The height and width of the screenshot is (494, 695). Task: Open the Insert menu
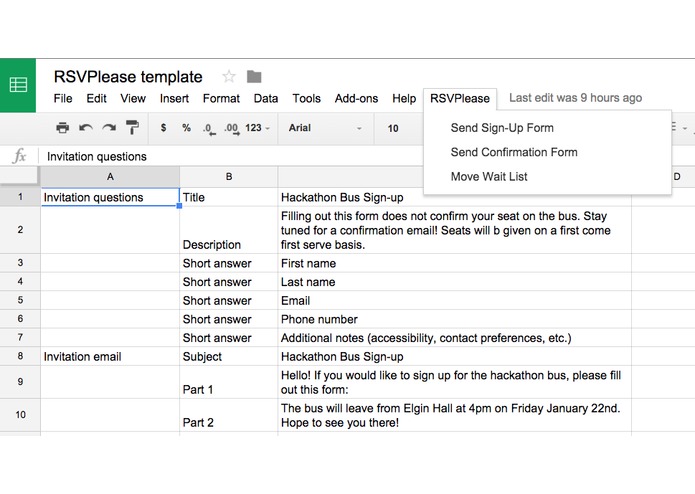[174, 98]
